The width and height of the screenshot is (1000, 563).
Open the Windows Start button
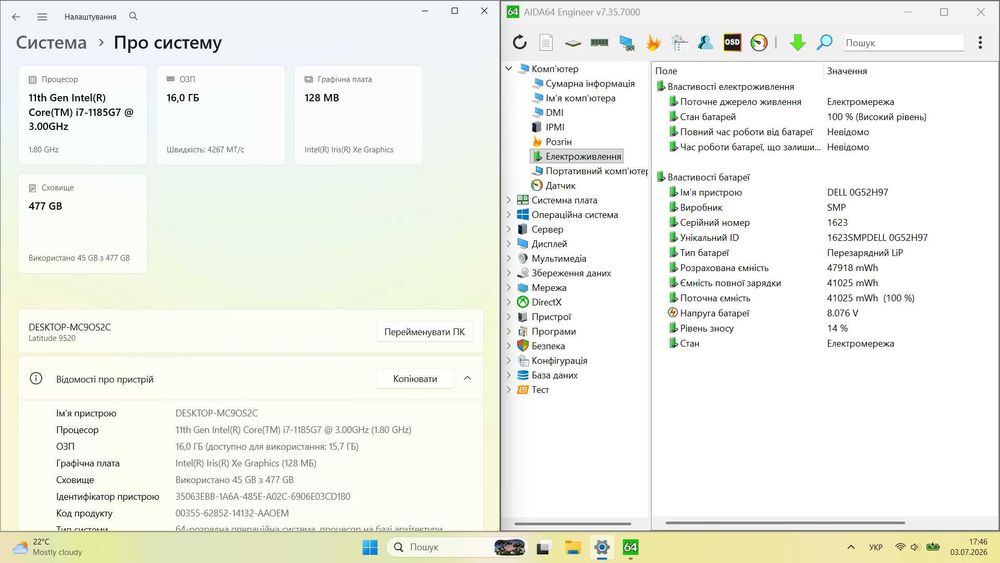370,547
